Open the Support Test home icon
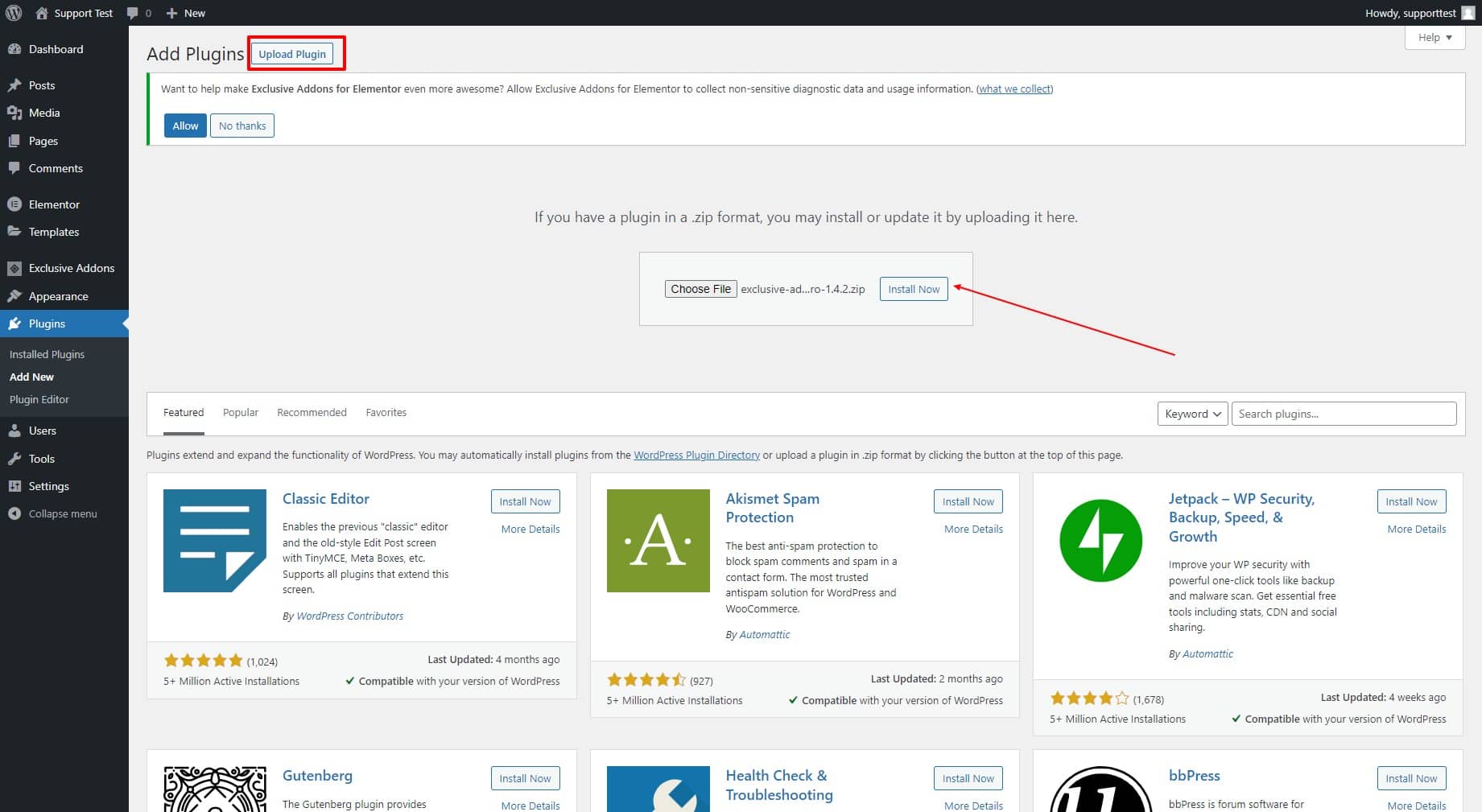The height and width of the screenshot is (812, 1482). coord(42,13)
